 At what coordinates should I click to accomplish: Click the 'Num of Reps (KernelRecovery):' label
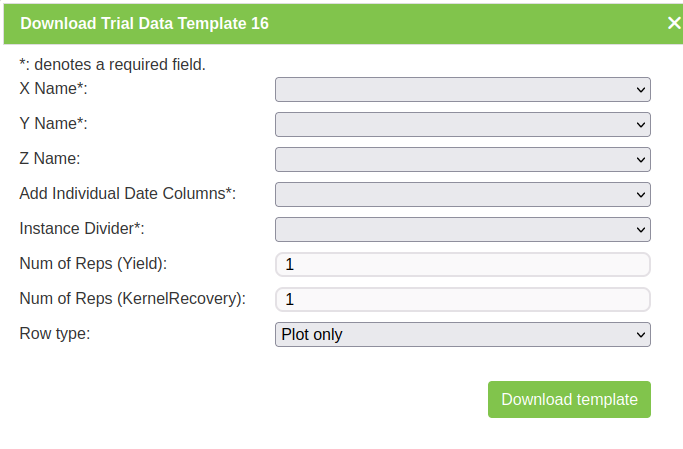(x=132, y=298)
